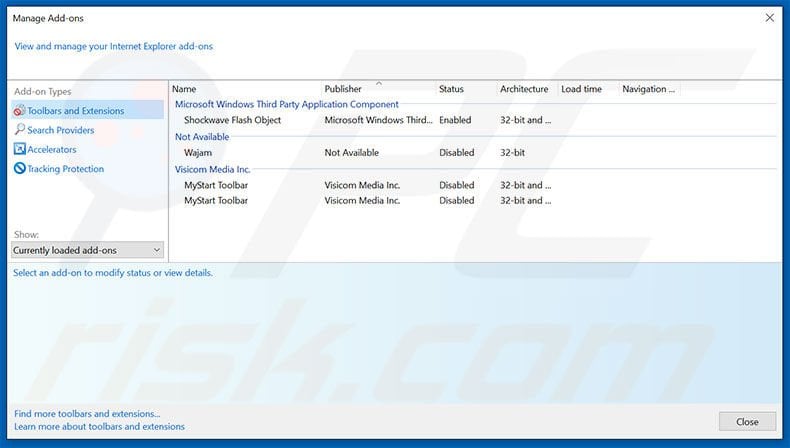Click the Microsoft Windows Third... publisher cell

tap(378, 120)
